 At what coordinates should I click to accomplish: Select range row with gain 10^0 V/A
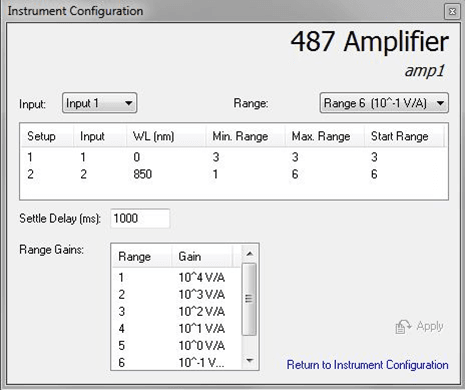click(176, 345)
